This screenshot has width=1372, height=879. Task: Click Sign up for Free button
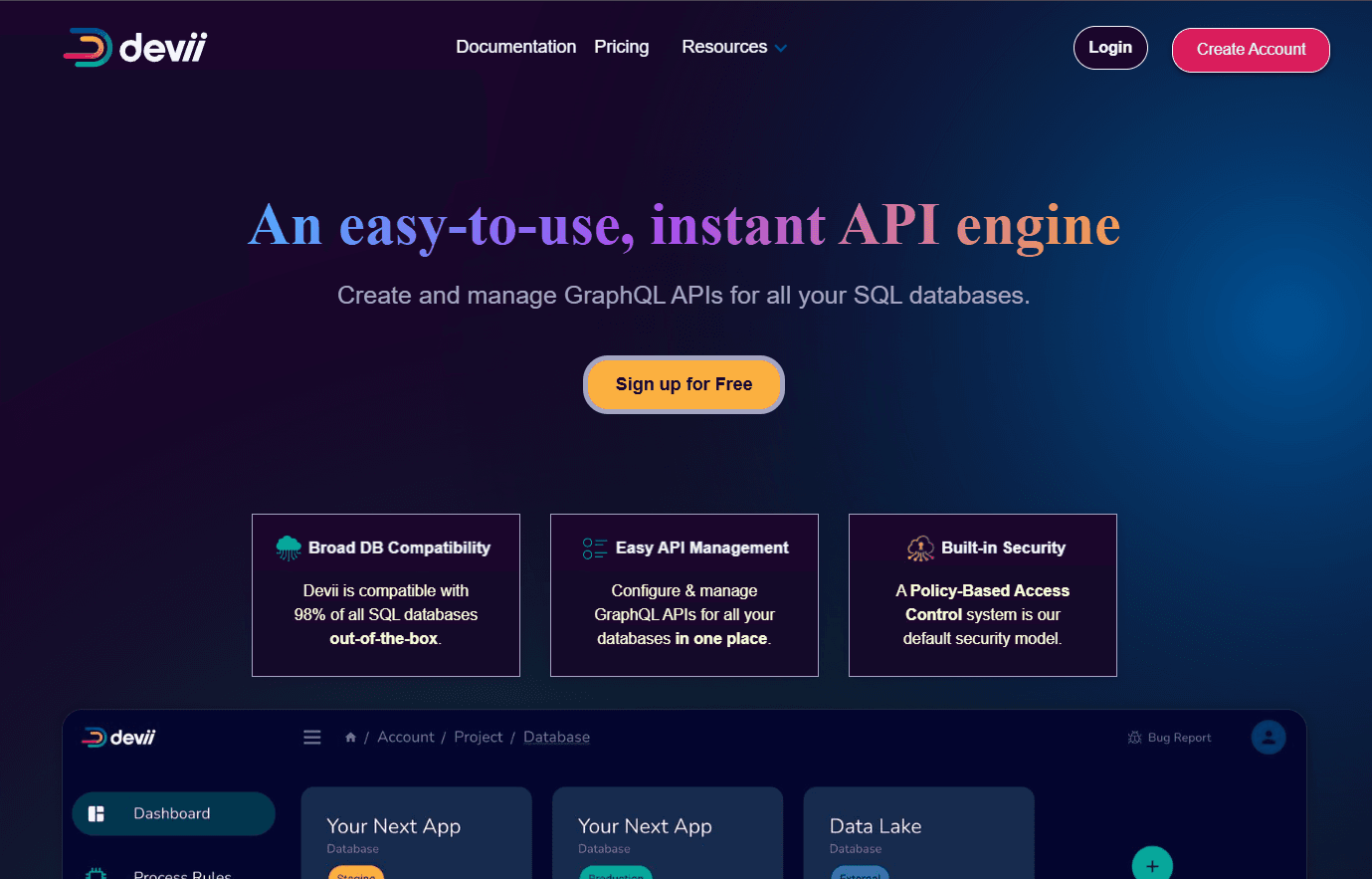click(x=684, y=384)
